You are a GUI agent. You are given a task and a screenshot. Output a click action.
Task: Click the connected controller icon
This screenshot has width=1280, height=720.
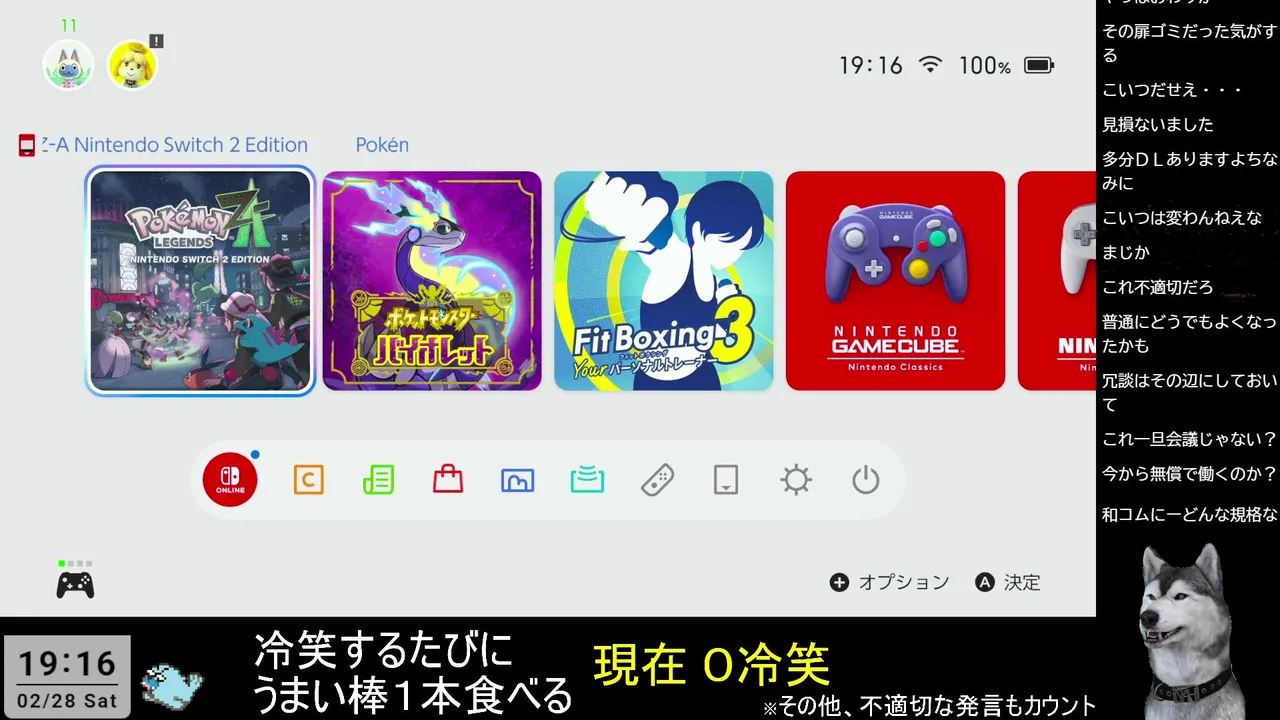pos(75,584)
